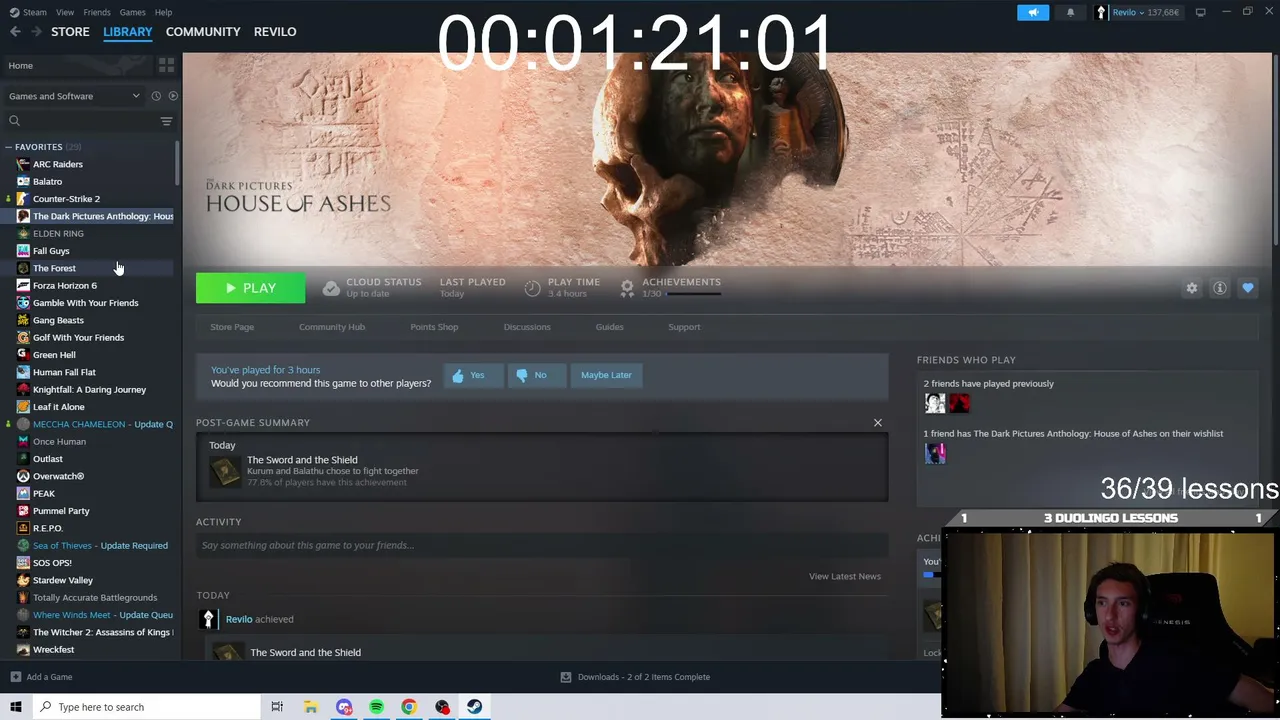Show game info panel icon

tap(1220, 288)
